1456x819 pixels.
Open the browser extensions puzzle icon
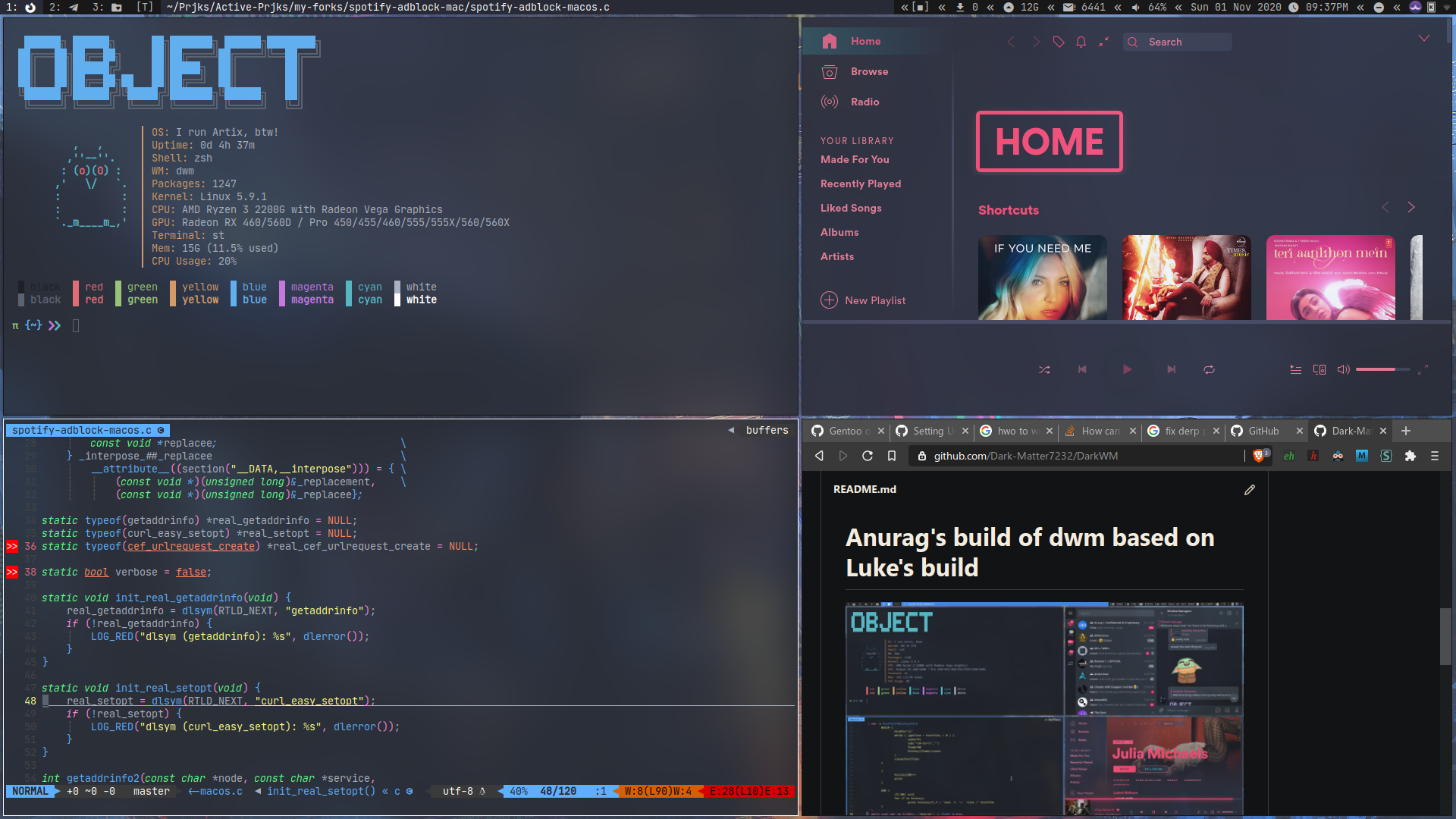[1410, 456]
